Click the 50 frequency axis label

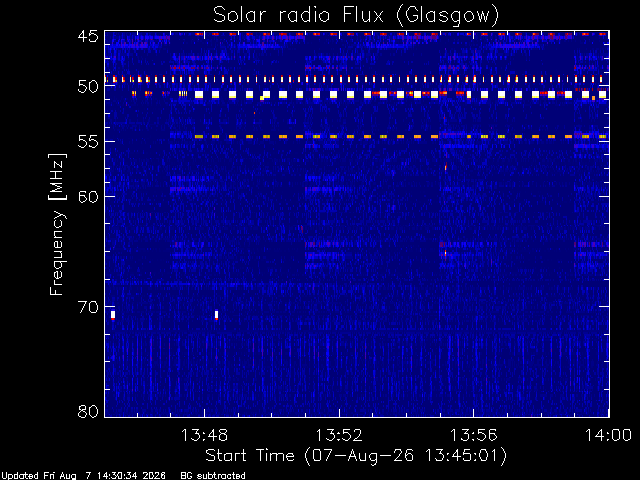click(x=88, y=87)
